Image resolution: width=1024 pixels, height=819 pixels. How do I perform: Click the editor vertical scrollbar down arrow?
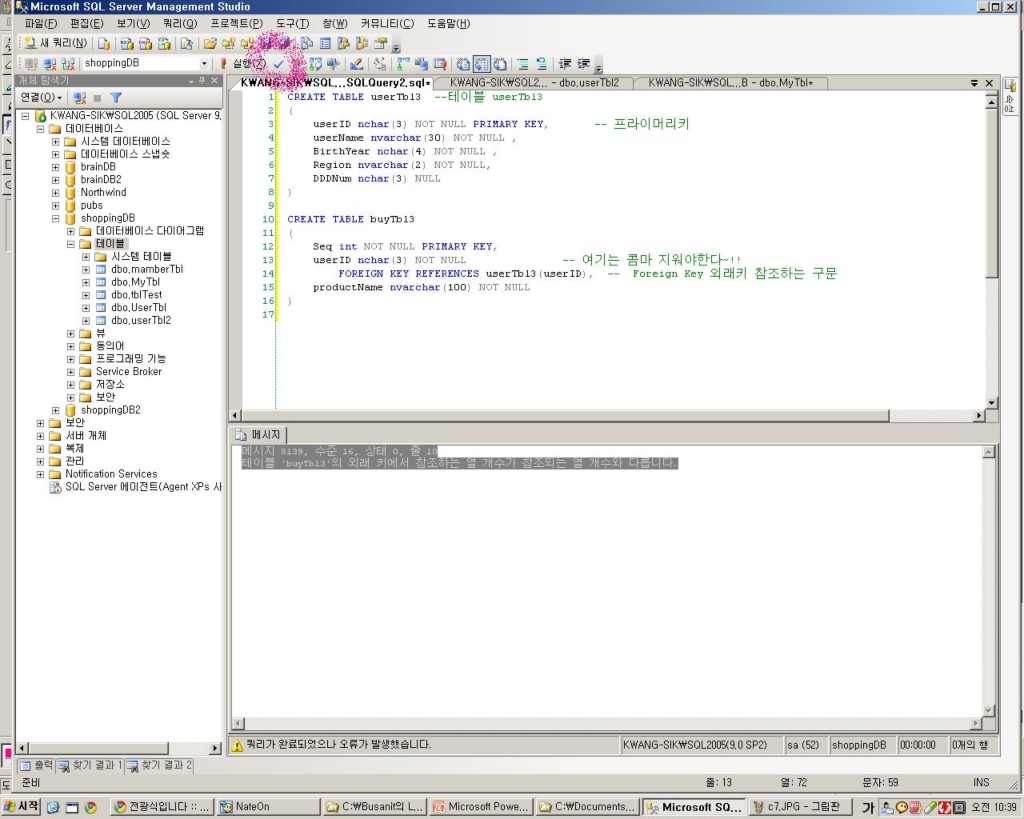pyautogui.click(x=991, y=403)
